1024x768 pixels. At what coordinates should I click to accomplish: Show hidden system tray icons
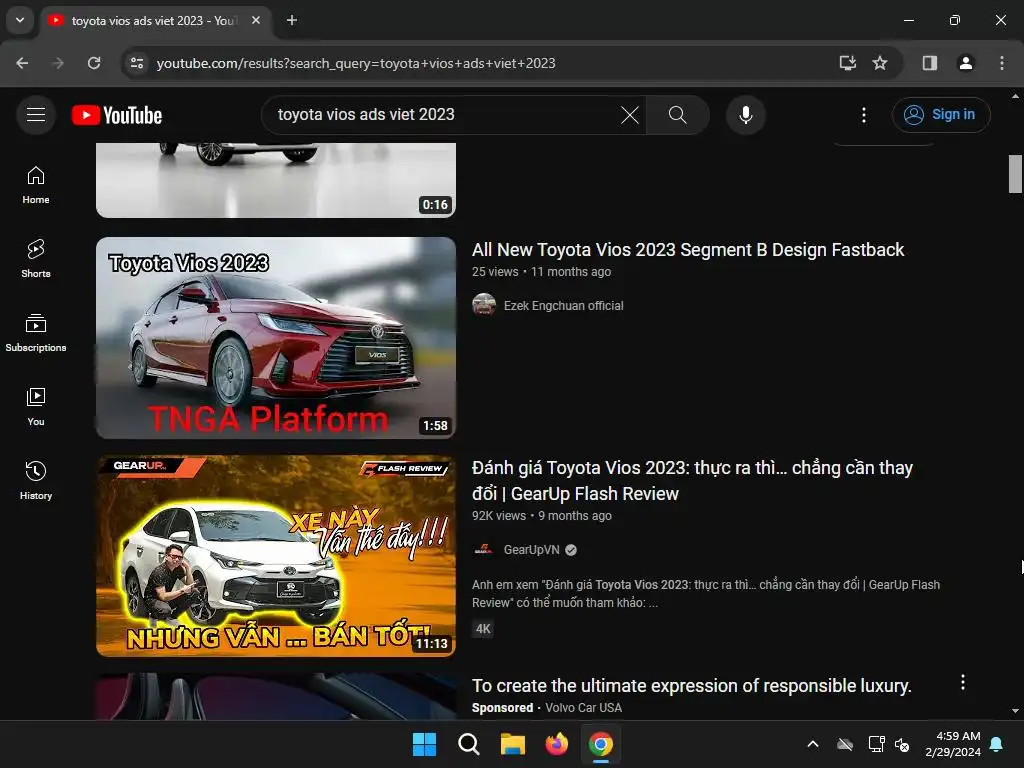813,744
